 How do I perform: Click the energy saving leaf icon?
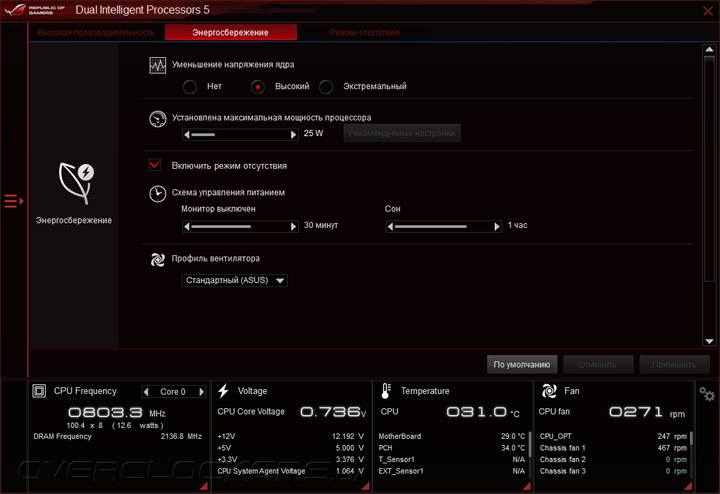point(76,183)
